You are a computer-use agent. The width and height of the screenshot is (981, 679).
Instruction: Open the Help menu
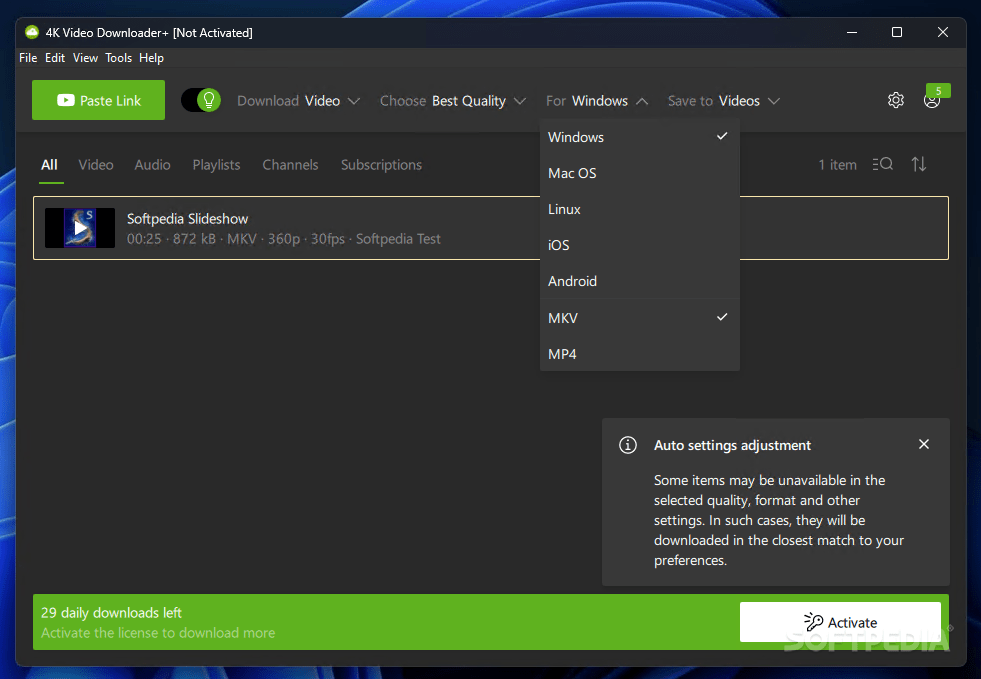pyautogui.click(x=151, y=58)
